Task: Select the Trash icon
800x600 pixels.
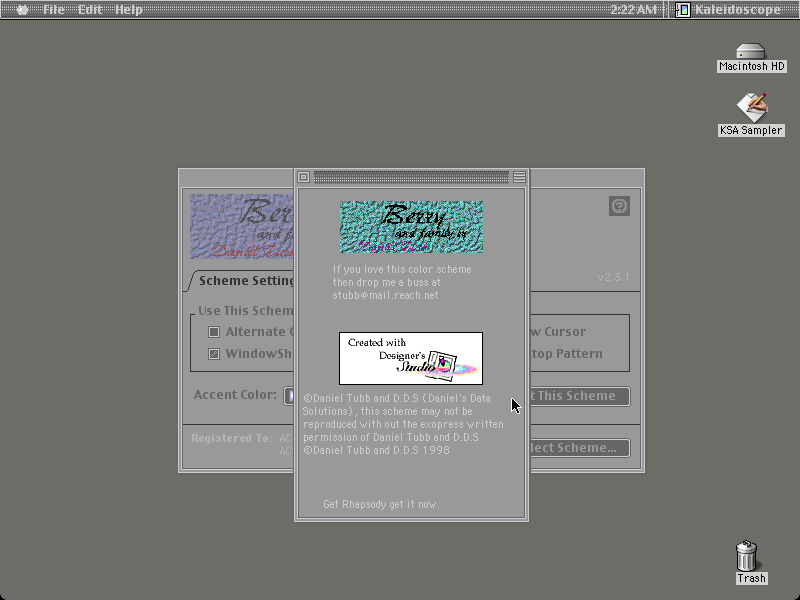Action: [751, 562]
